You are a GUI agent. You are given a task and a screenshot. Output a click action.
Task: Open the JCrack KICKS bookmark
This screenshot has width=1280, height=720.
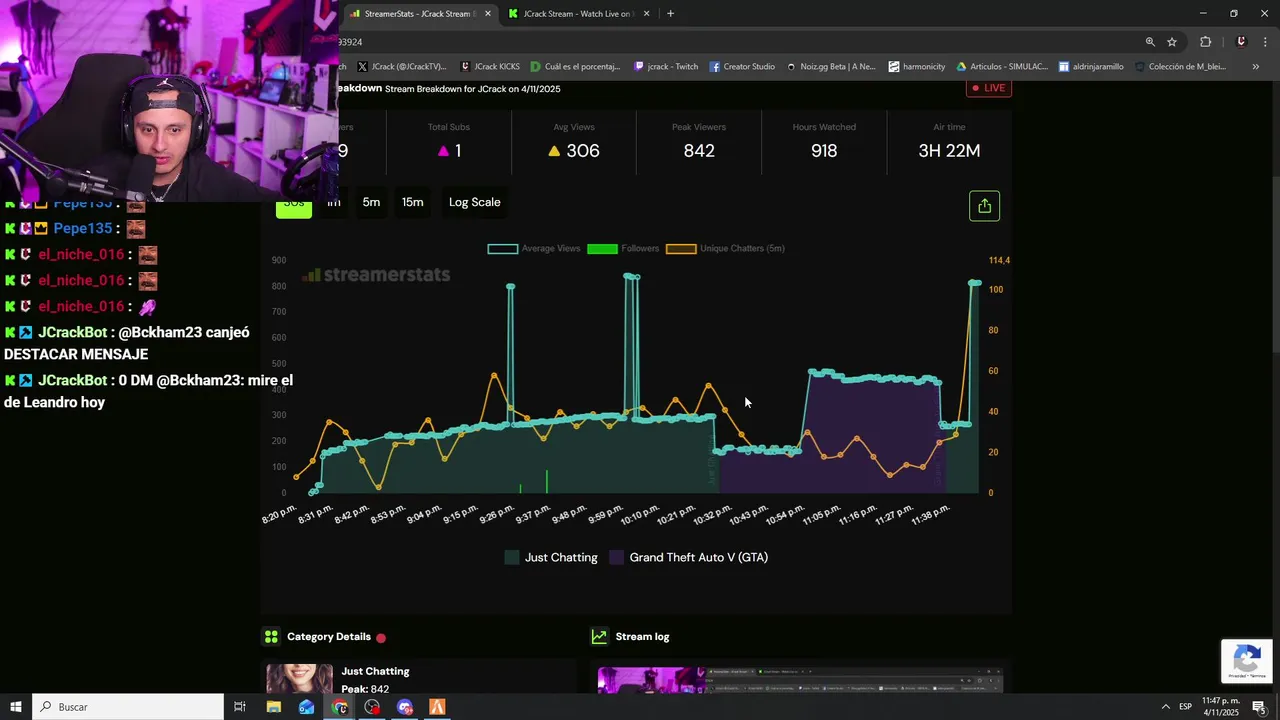pos(490,67)
